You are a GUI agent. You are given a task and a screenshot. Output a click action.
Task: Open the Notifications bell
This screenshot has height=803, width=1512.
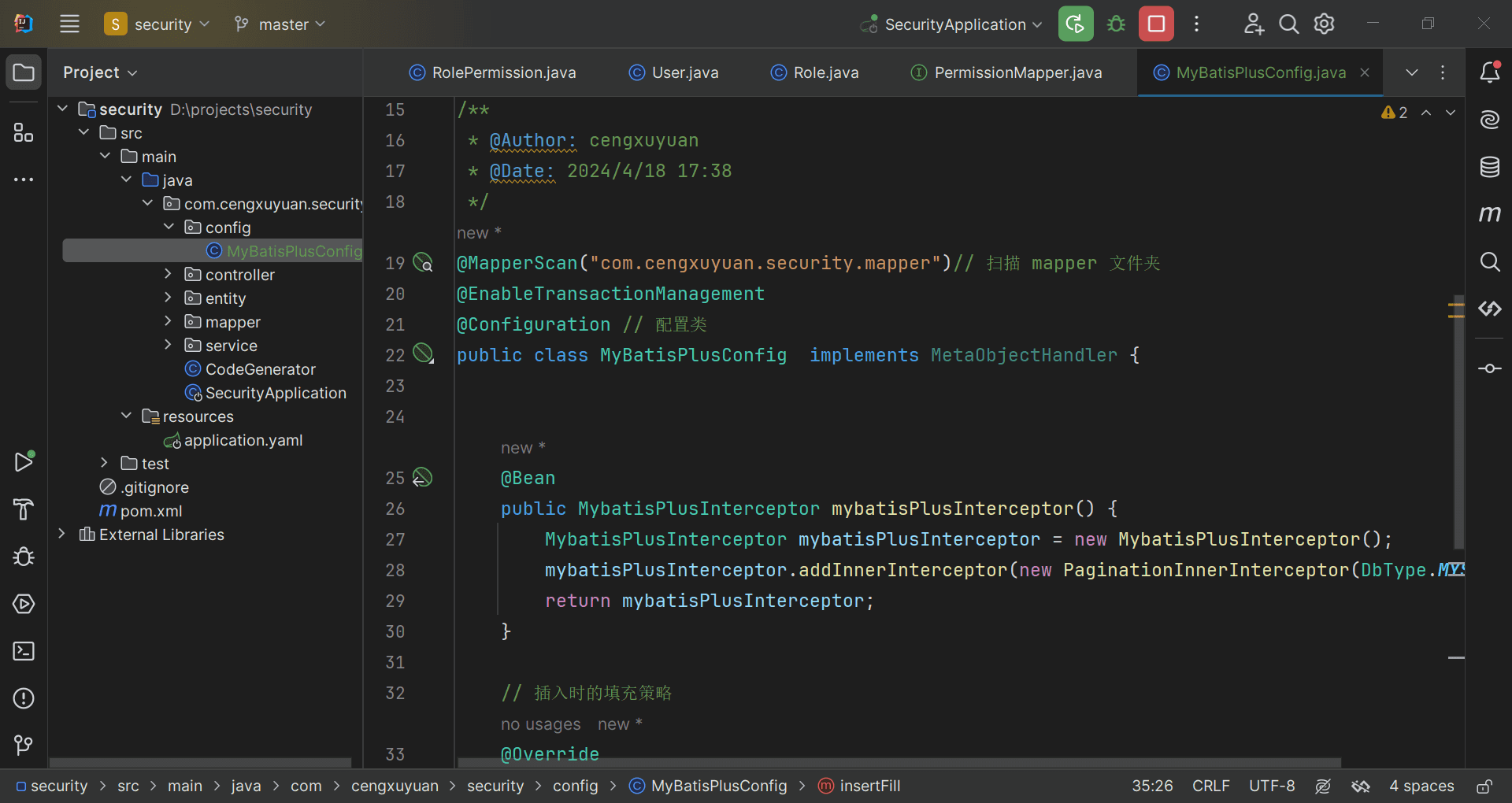[1489, 72]
